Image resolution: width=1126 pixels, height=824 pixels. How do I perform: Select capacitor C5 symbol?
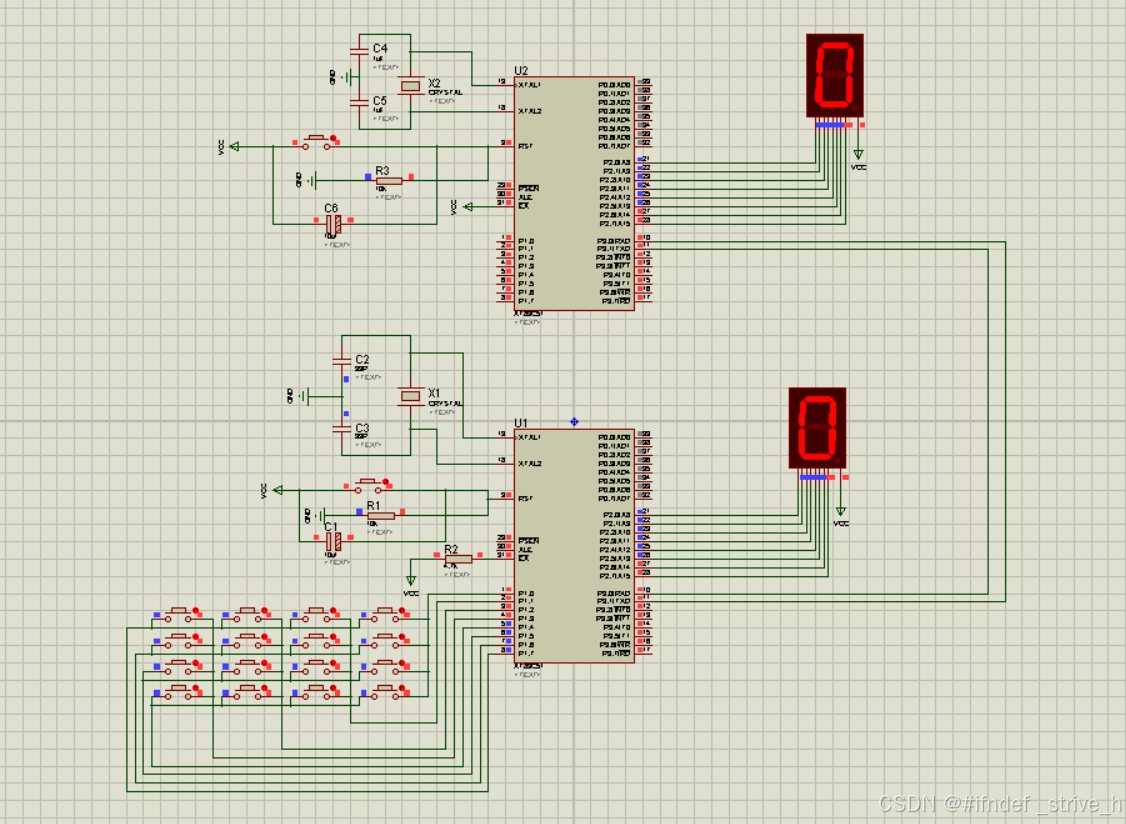point(359,103)
